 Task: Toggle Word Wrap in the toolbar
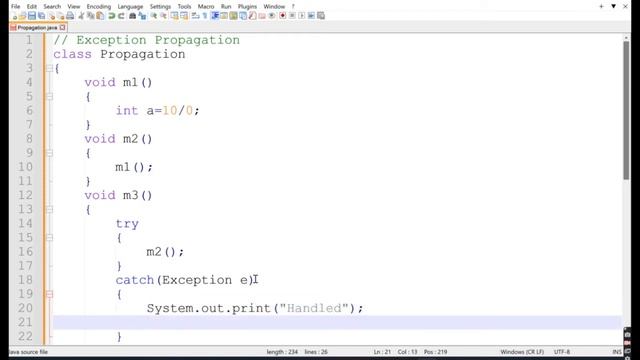point(195,16)
